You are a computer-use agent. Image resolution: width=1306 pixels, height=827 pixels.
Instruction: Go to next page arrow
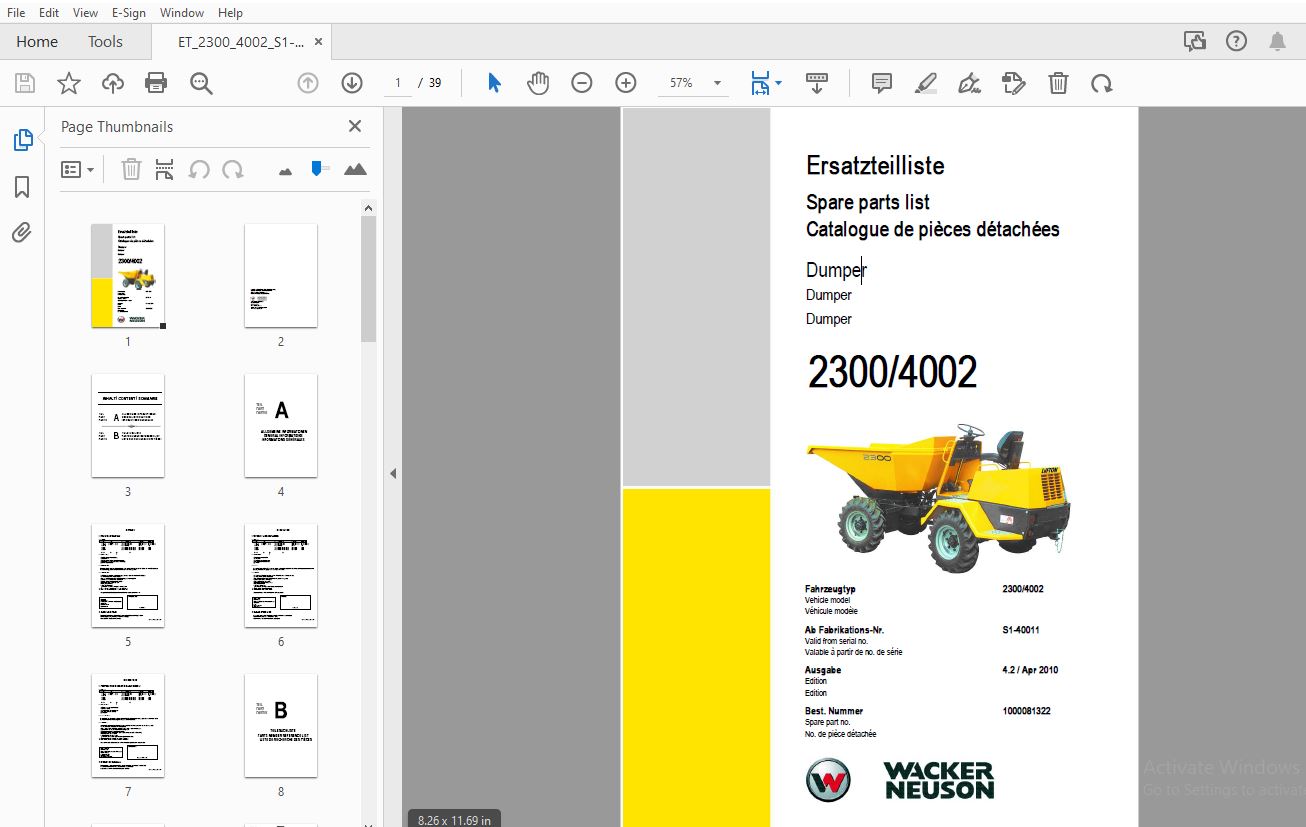(x=352, y=83)
